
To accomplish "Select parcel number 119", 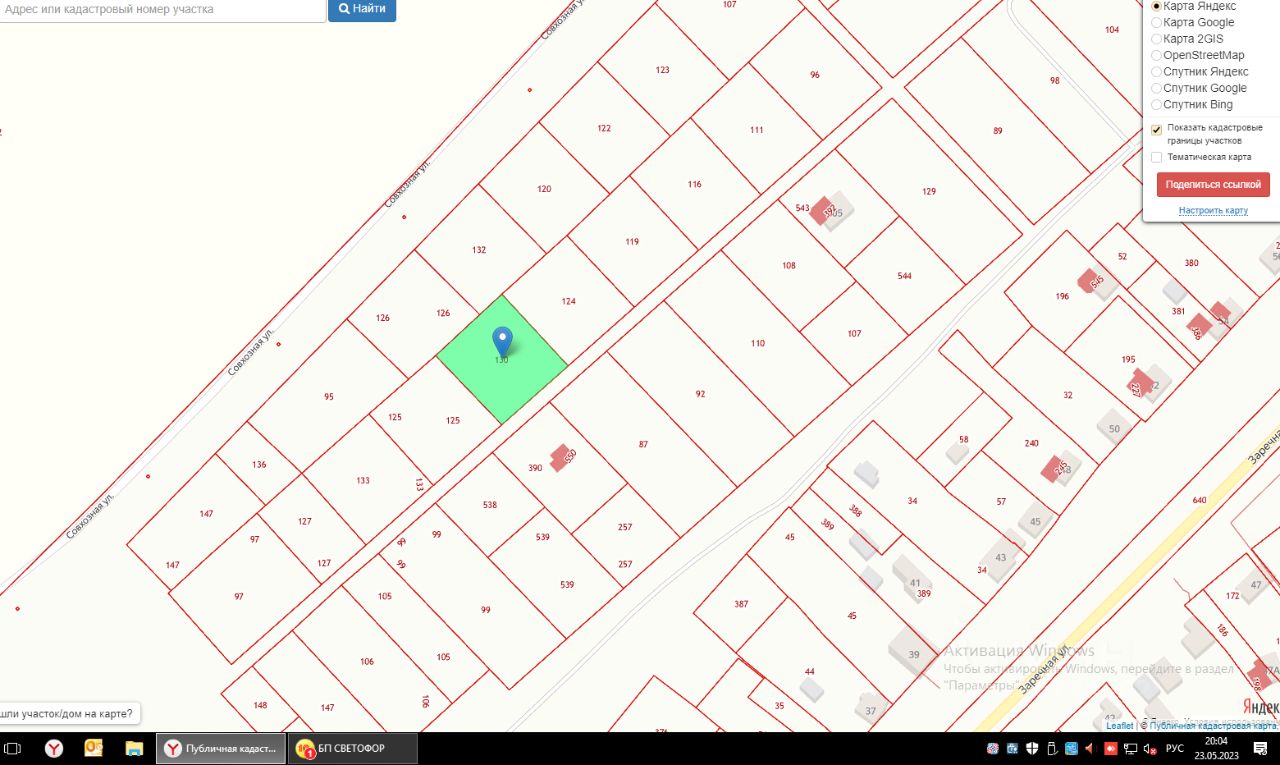I will pyautogui.click(x=632, y=241).
